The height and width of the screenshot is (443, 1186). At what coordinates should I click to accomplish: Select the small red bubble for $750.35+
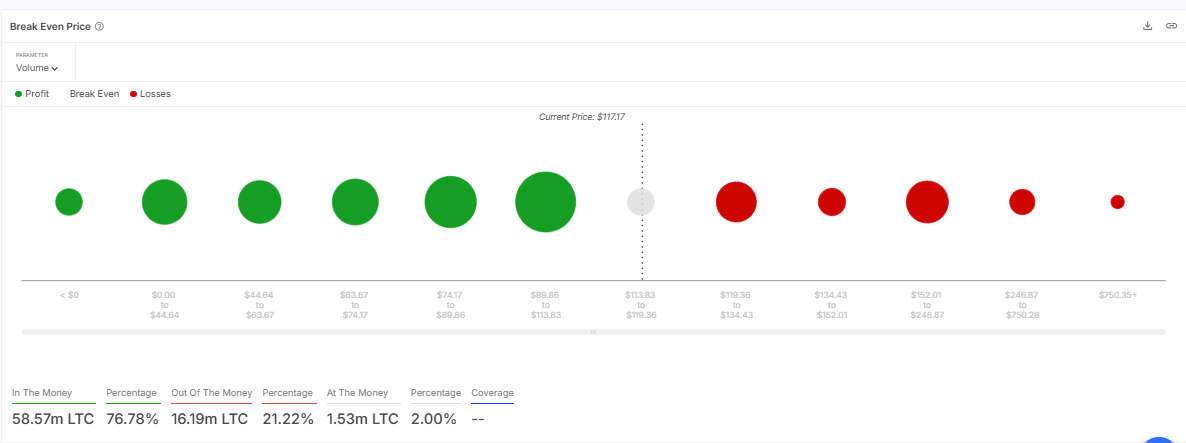pos(1117,202)
